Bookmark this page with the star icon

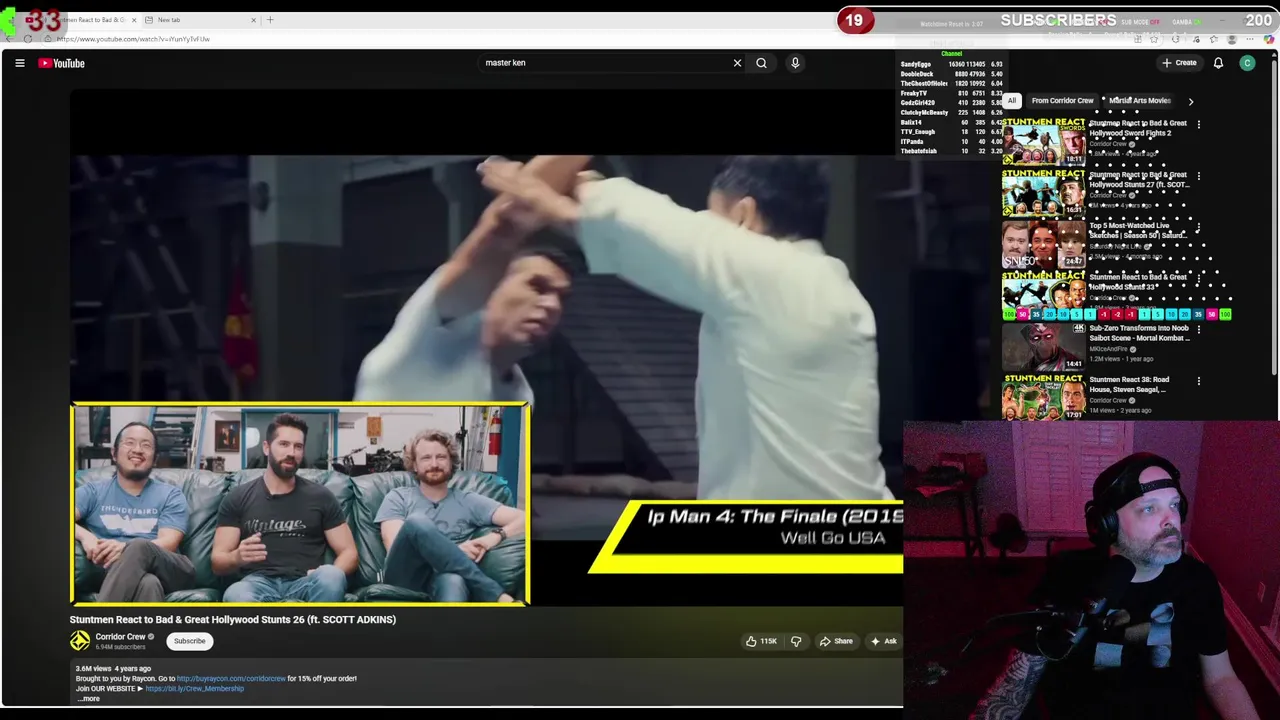click(1155, 39)
